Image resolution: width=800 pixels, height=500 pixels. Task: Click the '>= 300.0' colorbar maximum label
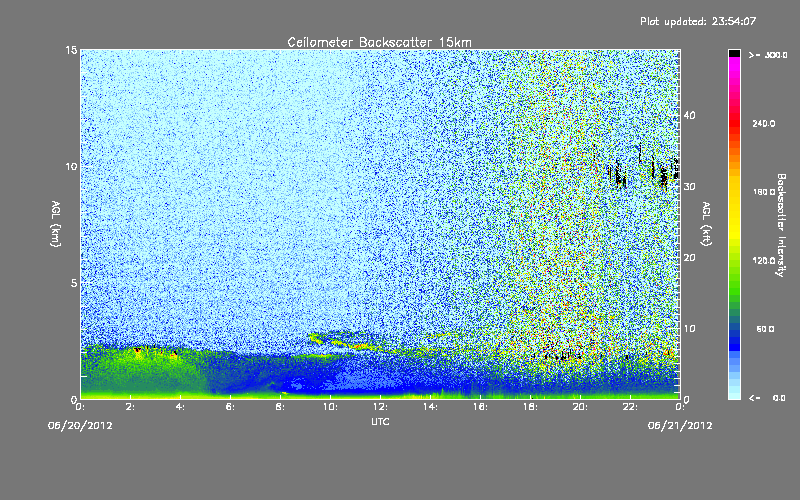(768, 55)
